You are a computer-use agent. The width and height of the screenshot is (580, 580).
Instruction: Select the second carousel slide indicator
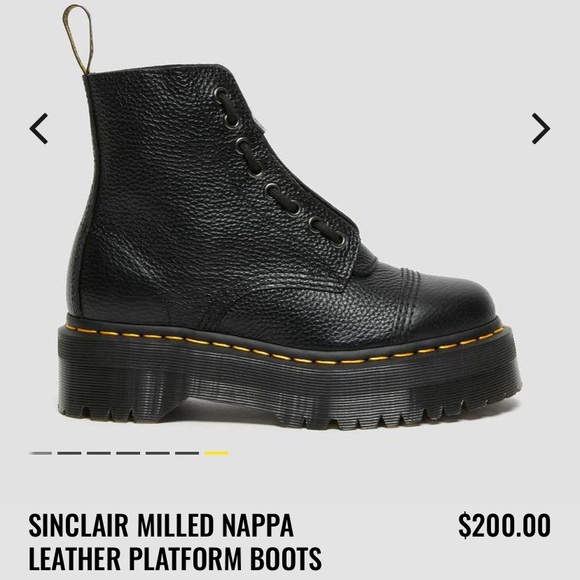click(69, 453)
